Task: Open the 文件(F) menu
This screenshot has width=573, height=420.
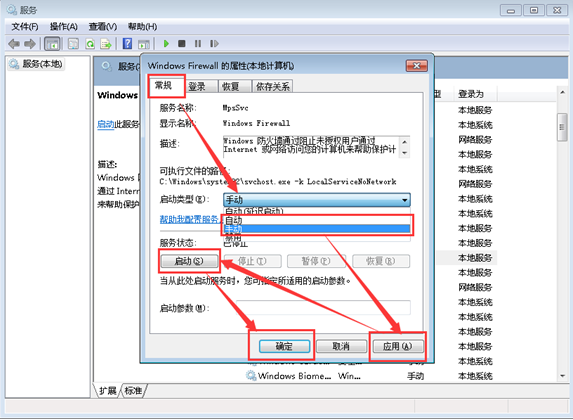Action: 25,27
